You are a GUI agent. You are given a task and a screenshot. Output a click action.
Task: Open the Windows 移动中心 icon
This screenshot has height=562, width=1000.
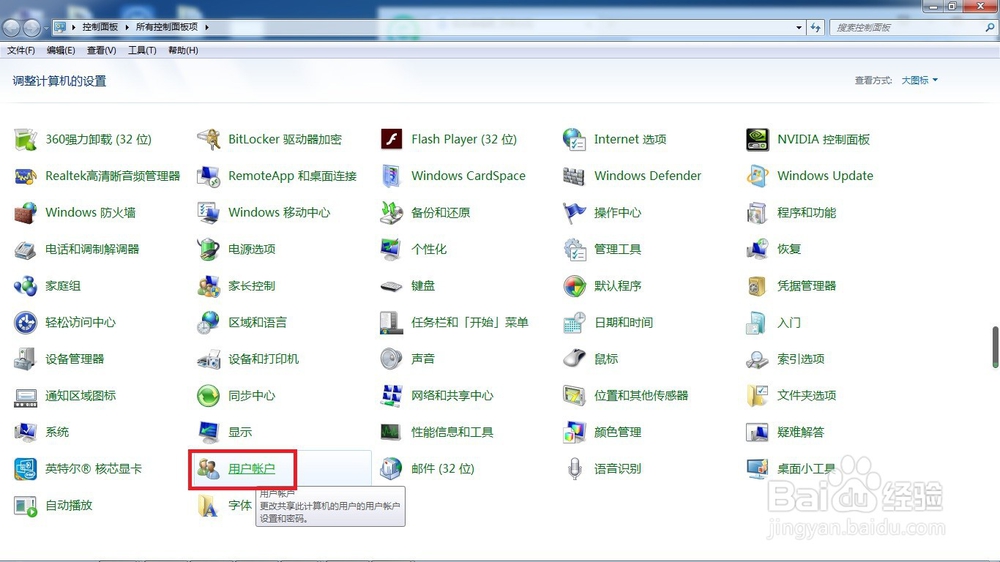(x=209, y=212)
